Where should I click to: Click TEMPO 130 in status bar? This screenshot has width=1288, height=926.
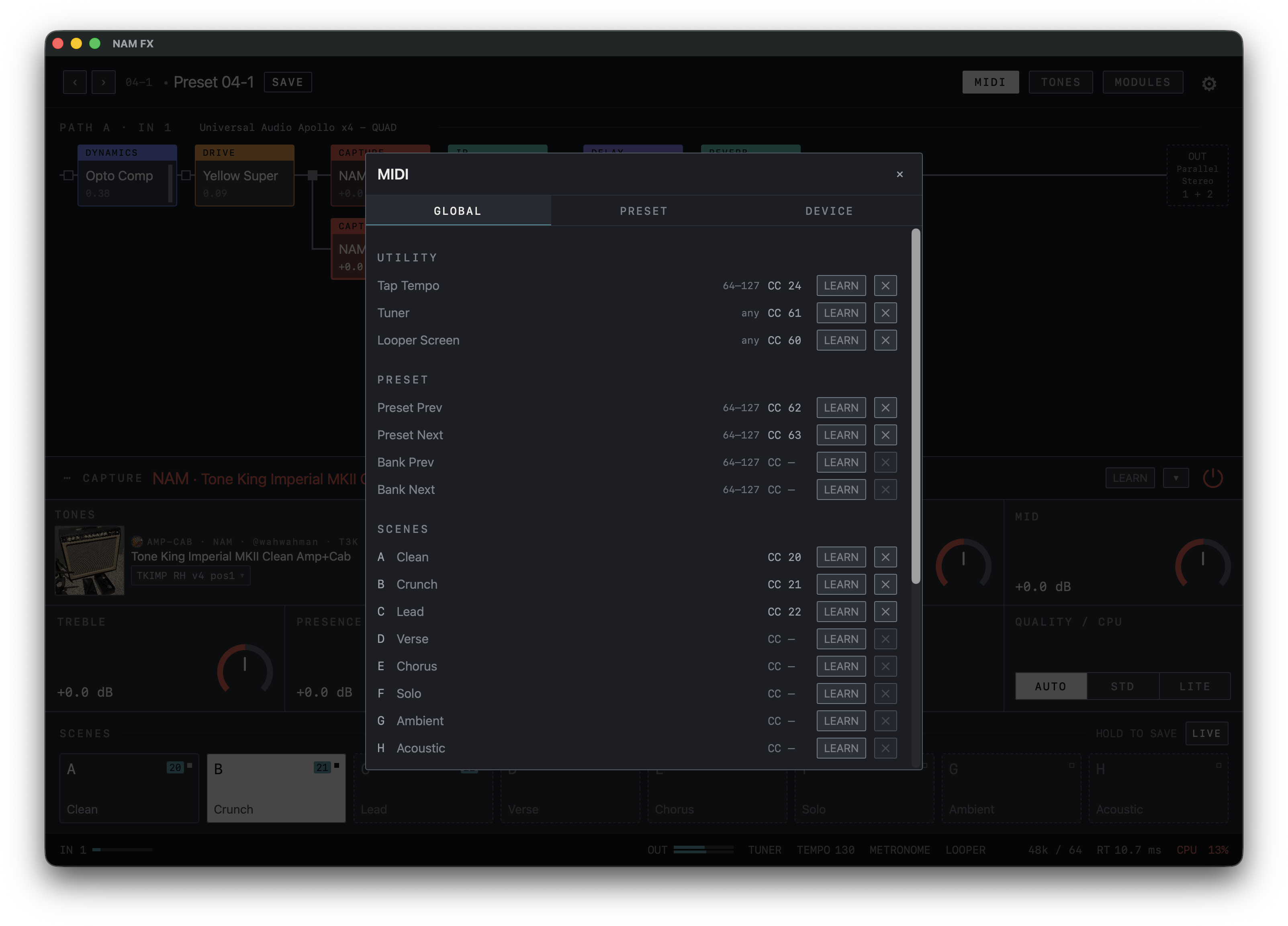point(825,850)
